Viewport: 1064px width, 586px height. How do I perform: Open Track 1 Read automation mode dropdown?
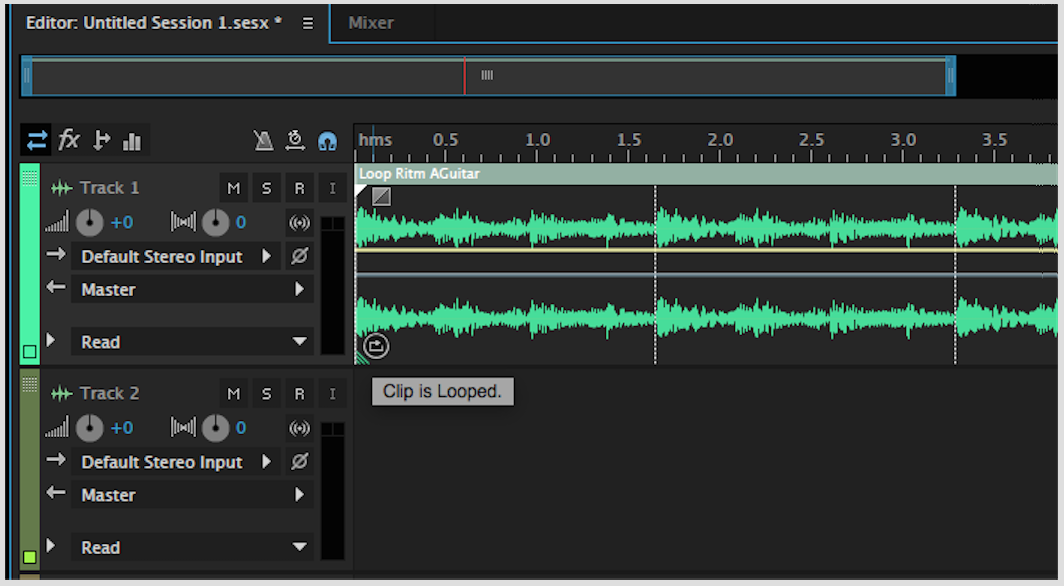(192, 342)
